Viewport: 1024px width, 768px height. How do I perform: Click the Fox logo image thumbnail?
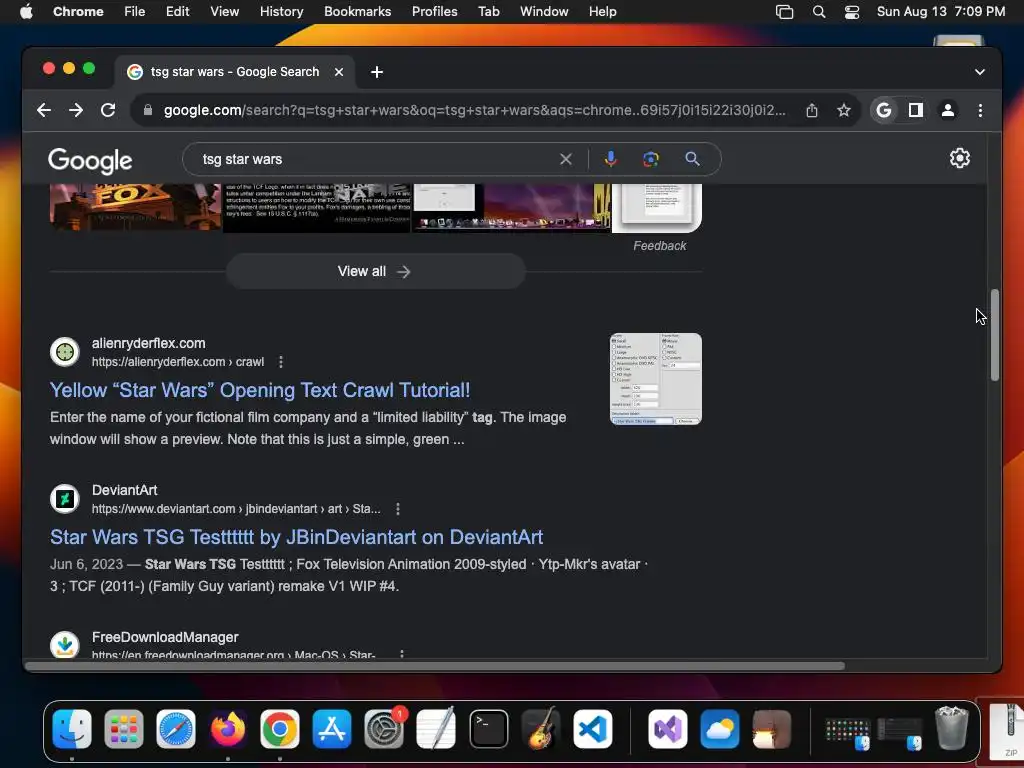[136, 207]
